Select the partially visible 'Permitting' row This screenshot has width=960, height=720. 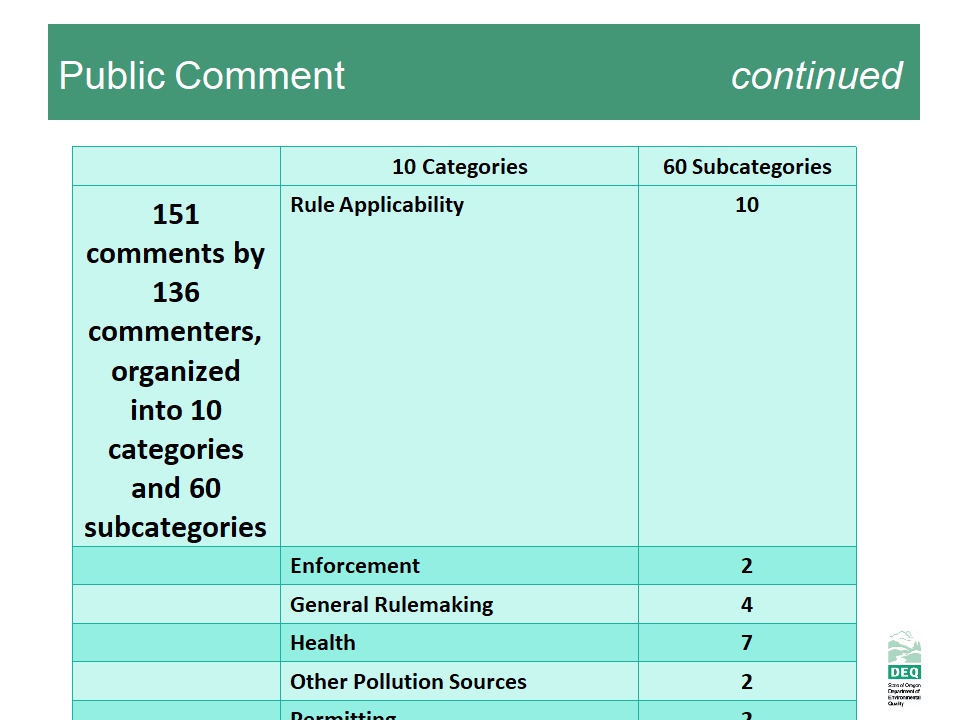343,713
